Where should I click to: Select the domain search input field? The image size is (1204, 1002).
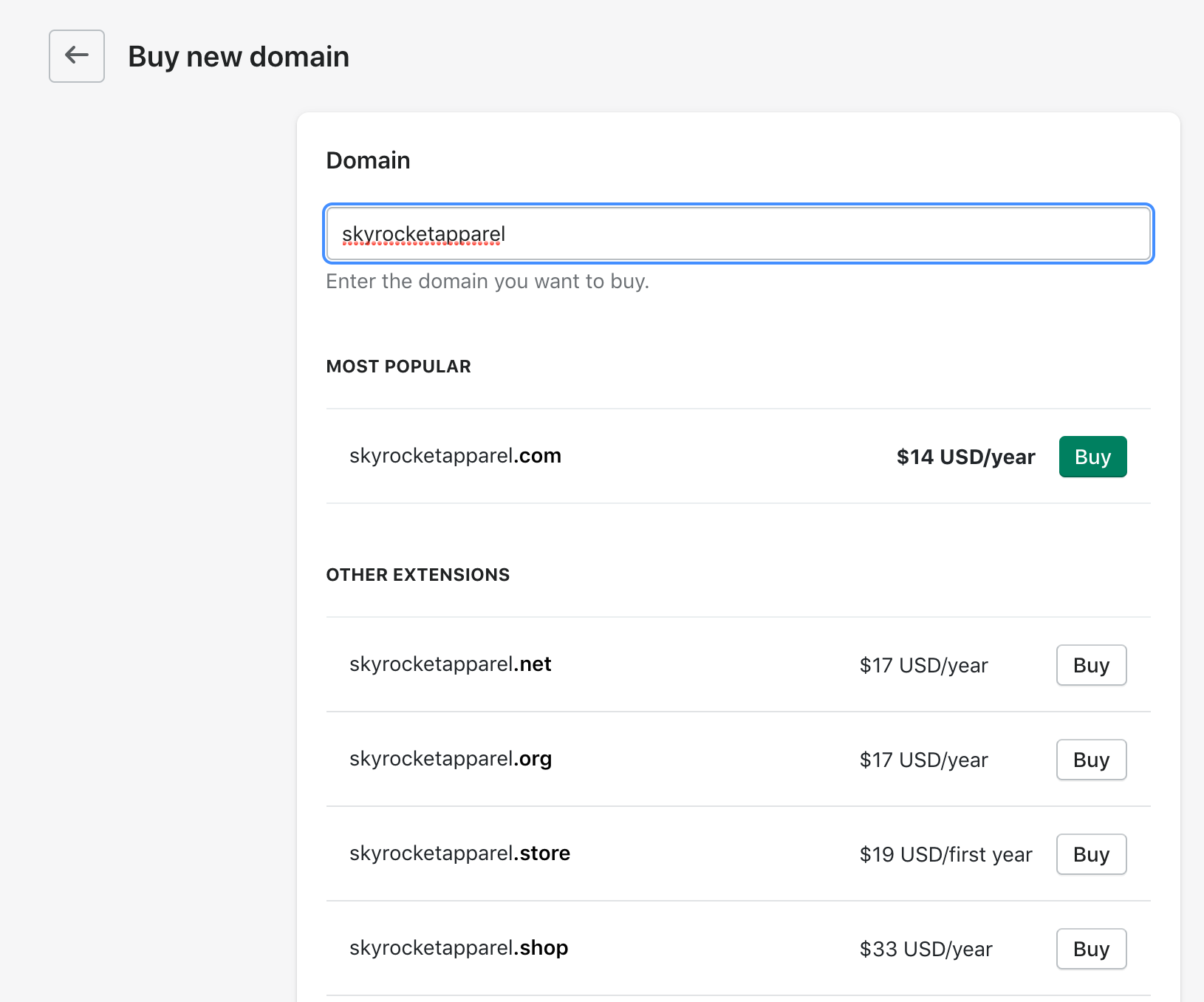pyautogui.click(x=737, y=234)
